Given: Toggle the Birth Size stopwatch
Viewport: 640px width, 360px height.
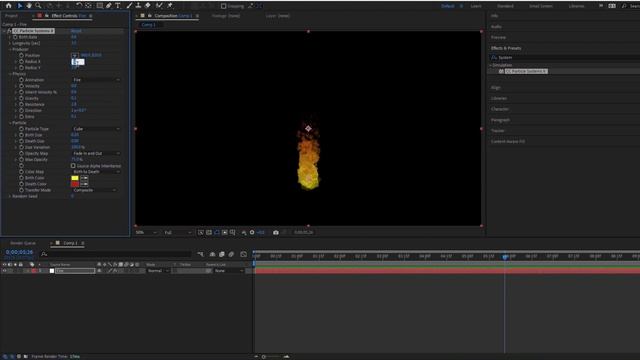Looking at the screenshot, I should (x=21, y=135).
